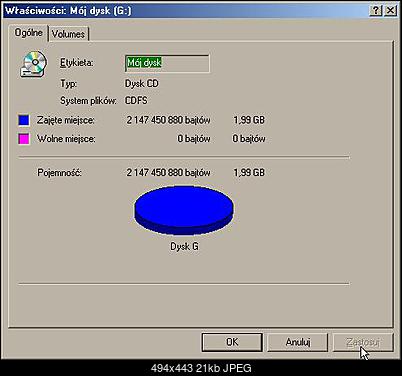This screenshot has width=402, height=376.
Task: Click the Etykieta text field
Action: 167,63
